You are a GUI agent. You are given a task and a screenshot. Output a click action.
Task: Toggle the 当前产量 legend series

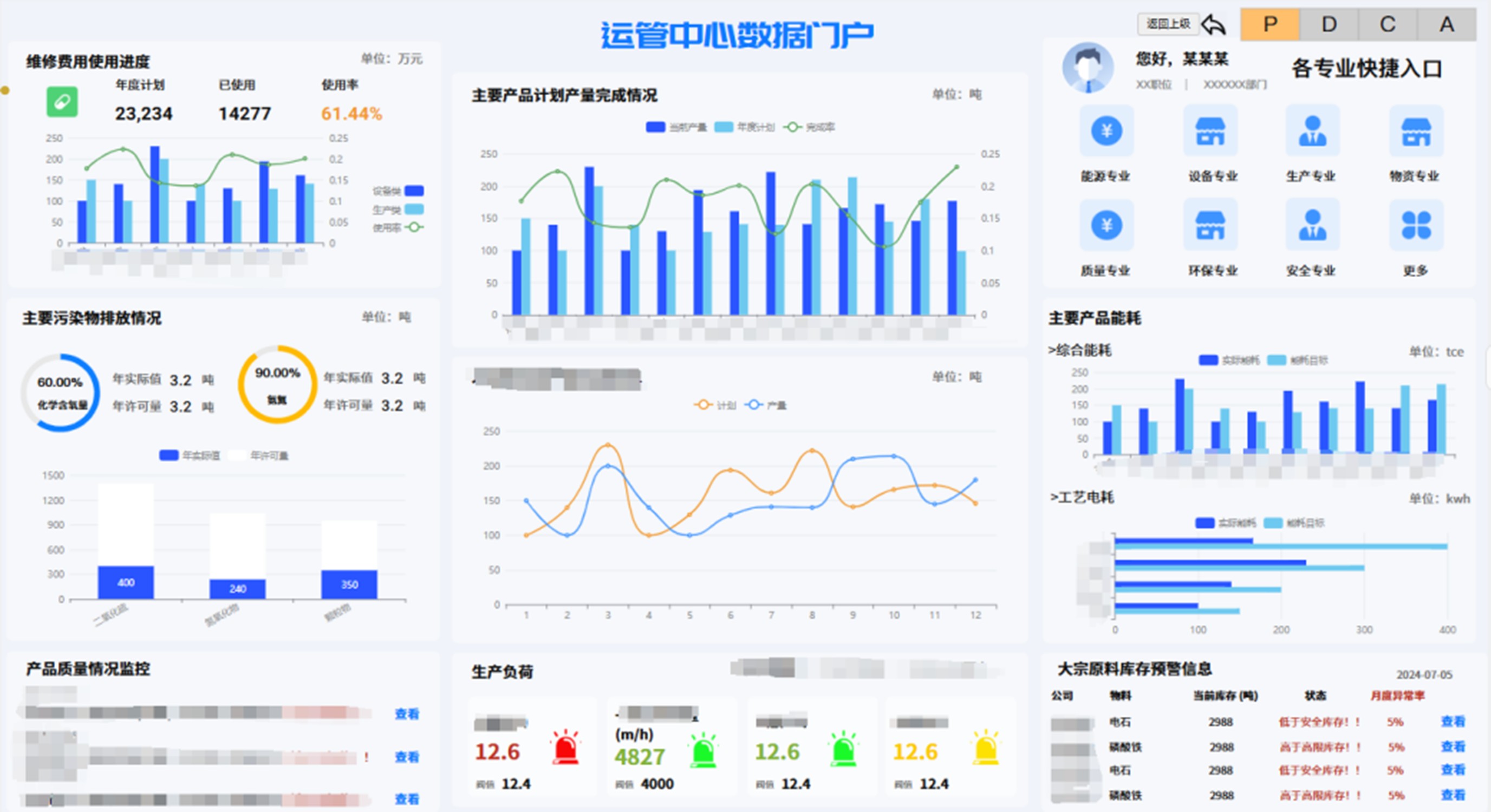pyautogui.click(x=656, y=127)
